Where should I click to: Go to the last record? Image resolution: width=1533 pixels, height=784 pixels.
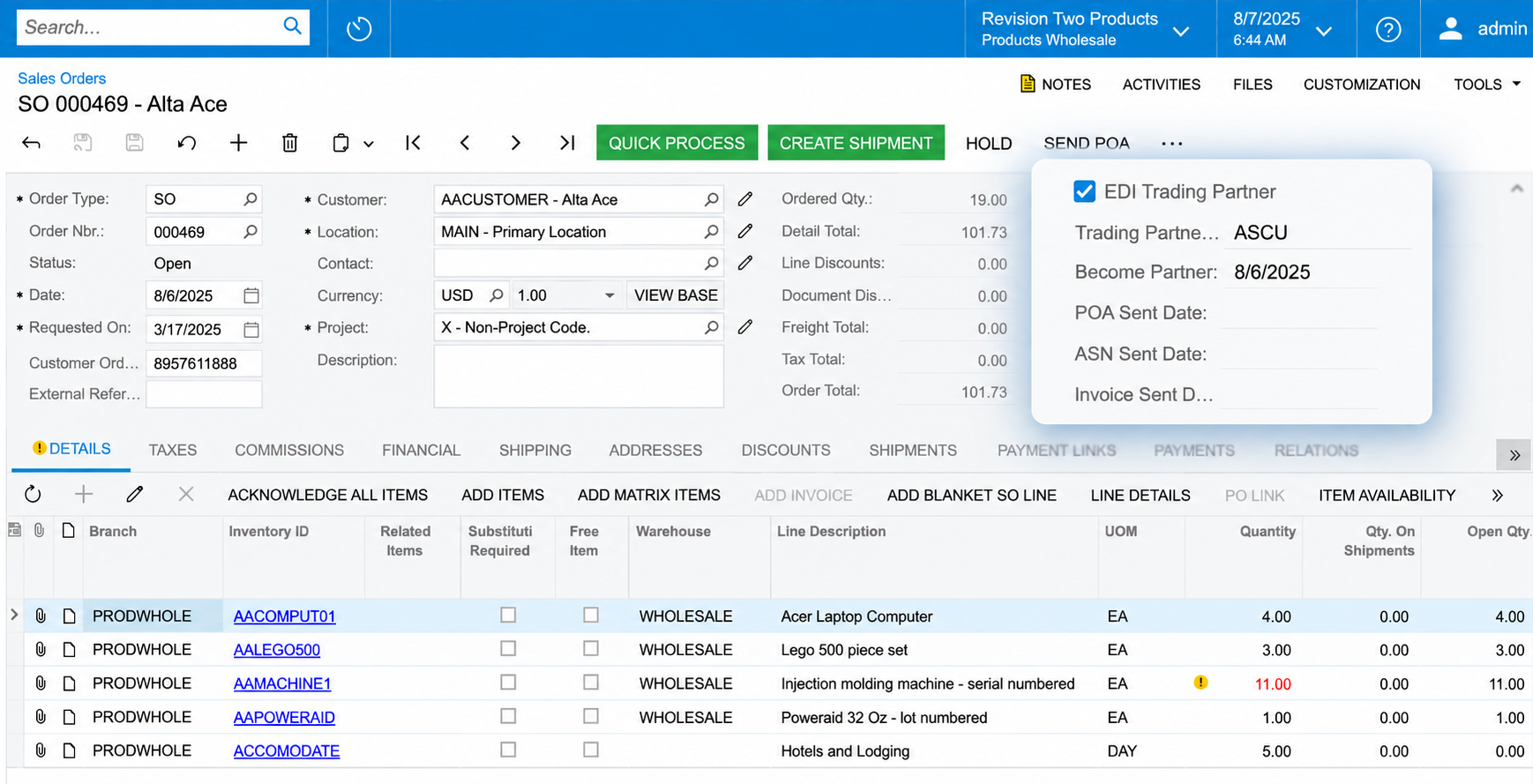[567, 143]
